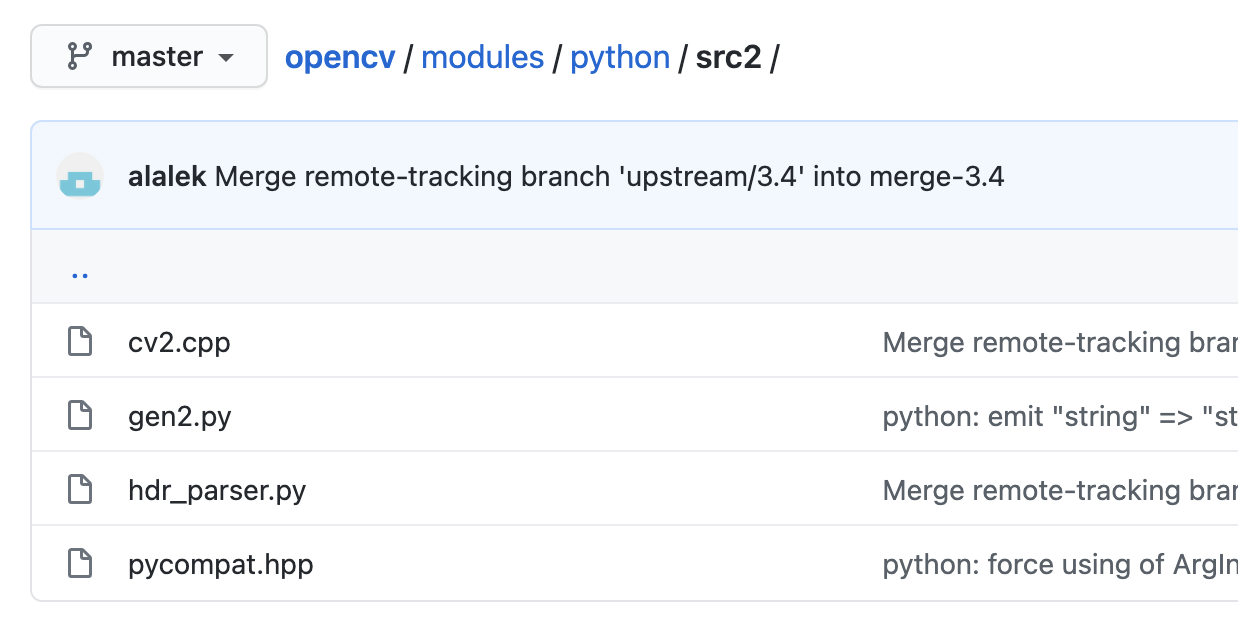Image resolution: width=1238 pixels, height=630 pixels.
Task: Navigate to modules folder breadcrumb
Action: [482, 57]
